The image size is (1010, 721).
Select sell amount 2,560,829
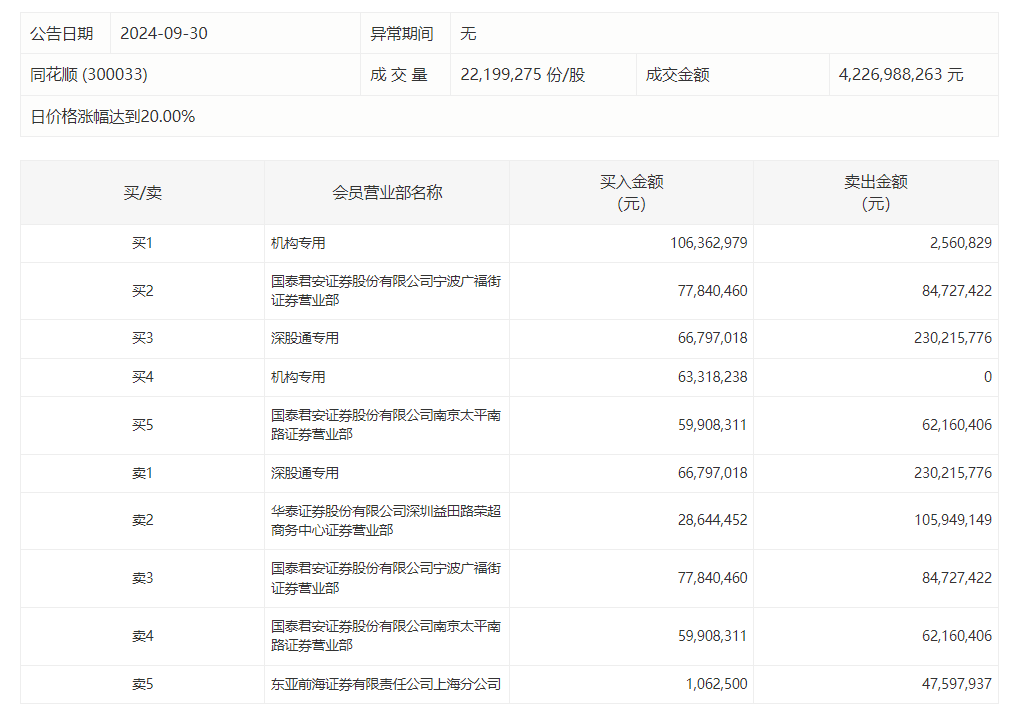960,243
